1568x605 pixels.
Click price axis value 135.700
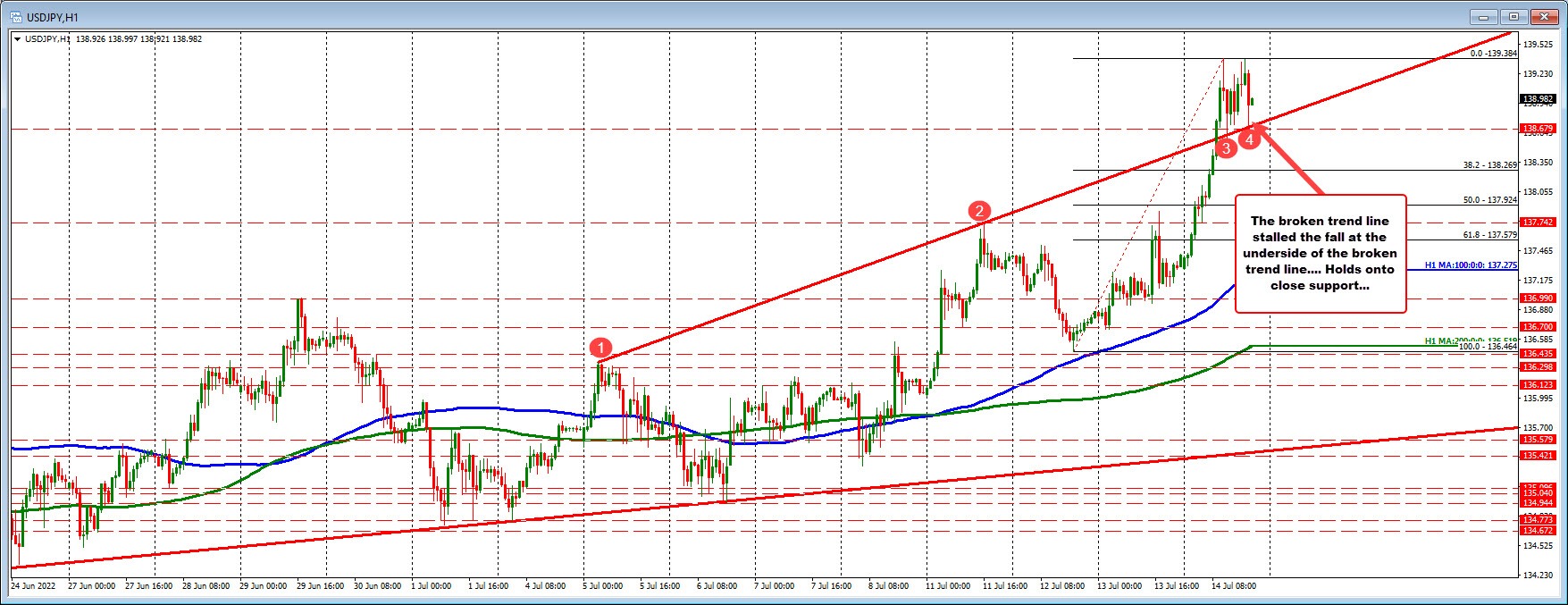click(x=1538, y=428)
